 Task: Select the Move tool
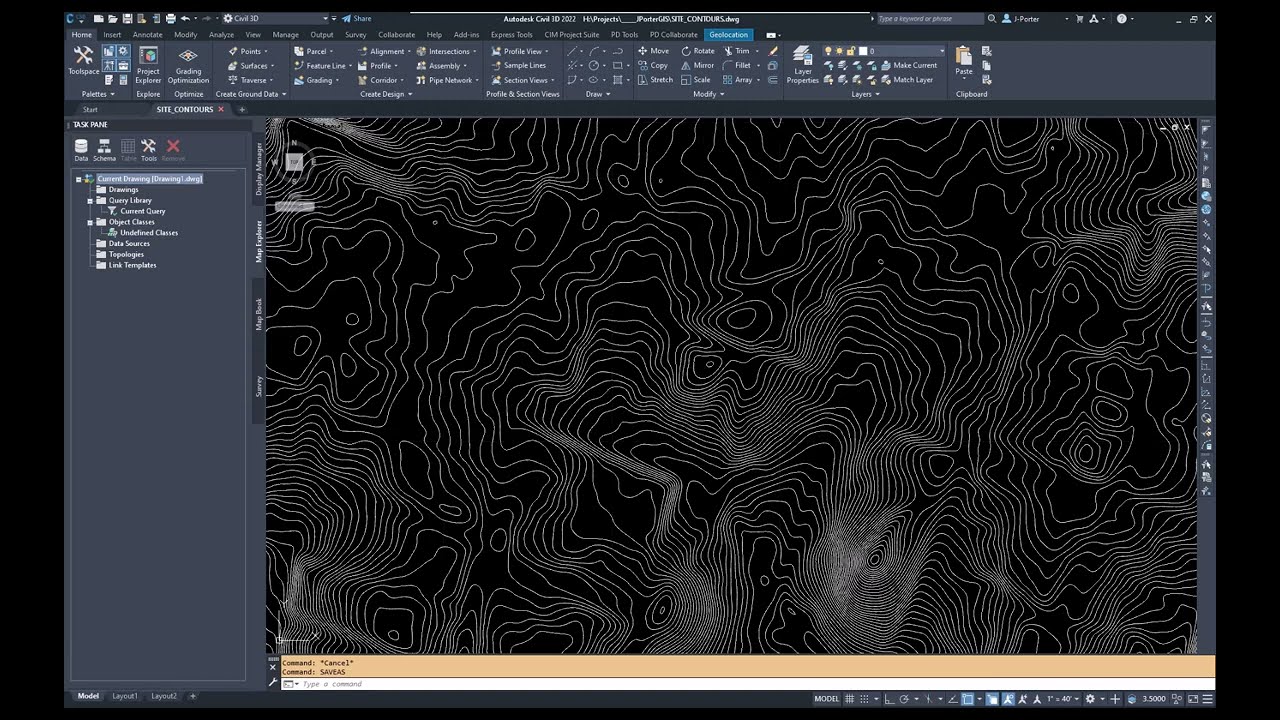[654, 51]
